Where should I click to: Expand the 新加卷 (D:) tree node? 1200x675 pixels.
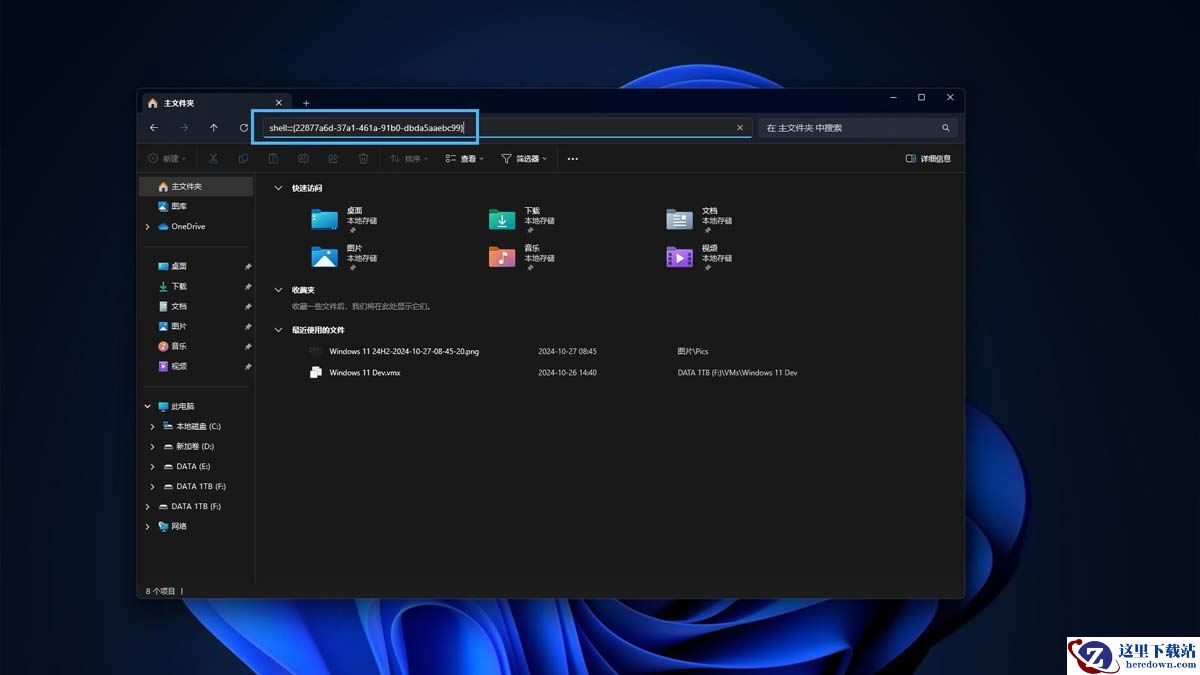coord(152,447)
